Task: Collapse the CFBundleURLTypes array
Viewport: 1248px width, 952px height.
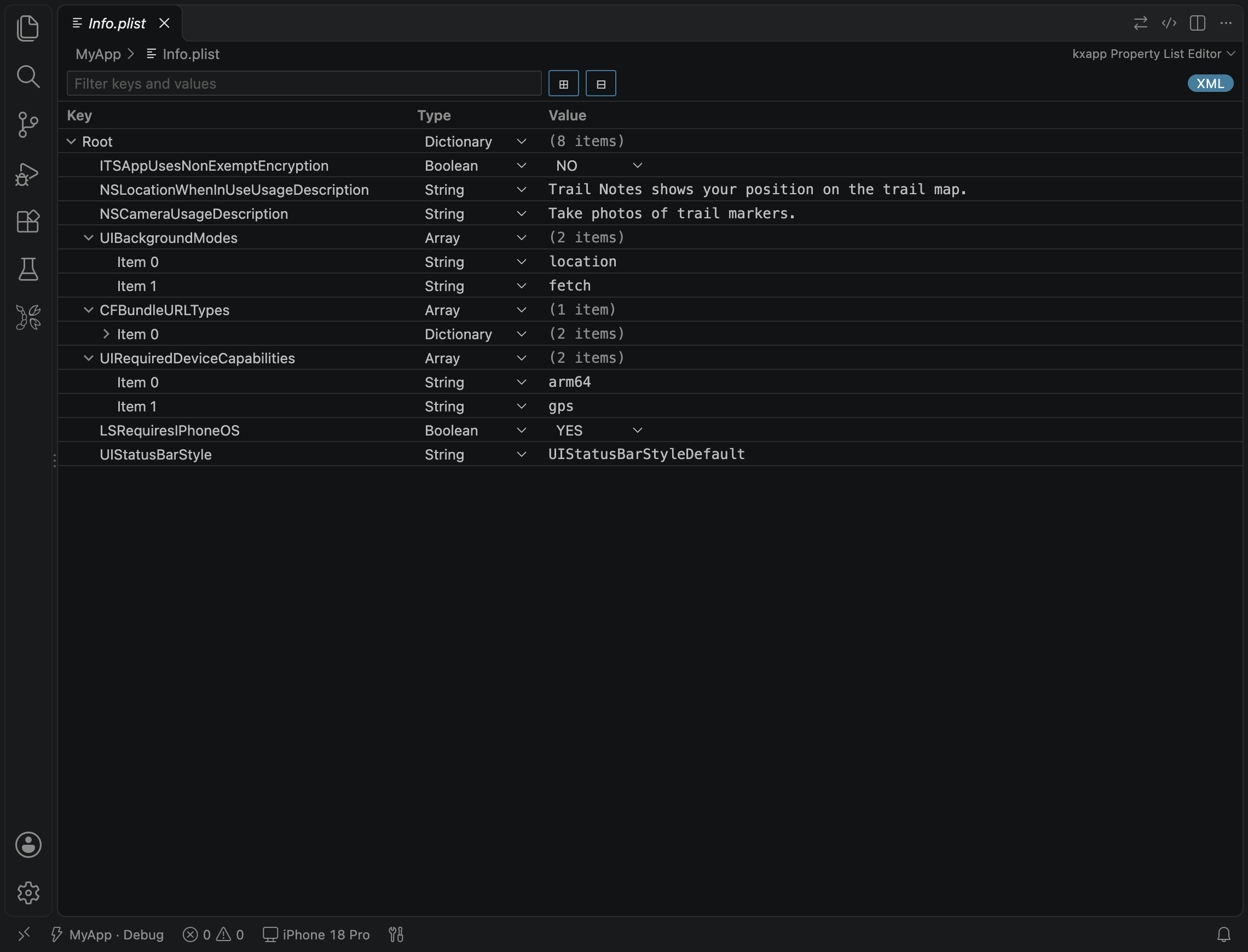Action: [89, 310]
